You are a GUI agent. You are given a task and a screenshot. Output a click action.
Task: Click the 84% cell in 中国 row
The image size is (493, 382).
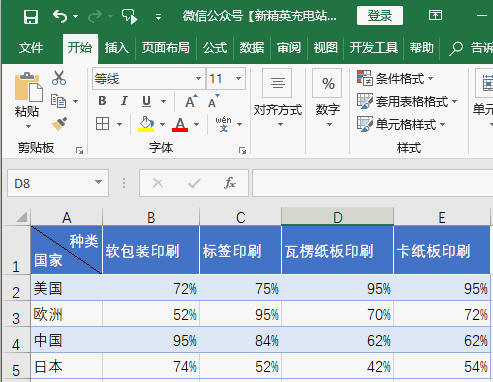(241, 340)
